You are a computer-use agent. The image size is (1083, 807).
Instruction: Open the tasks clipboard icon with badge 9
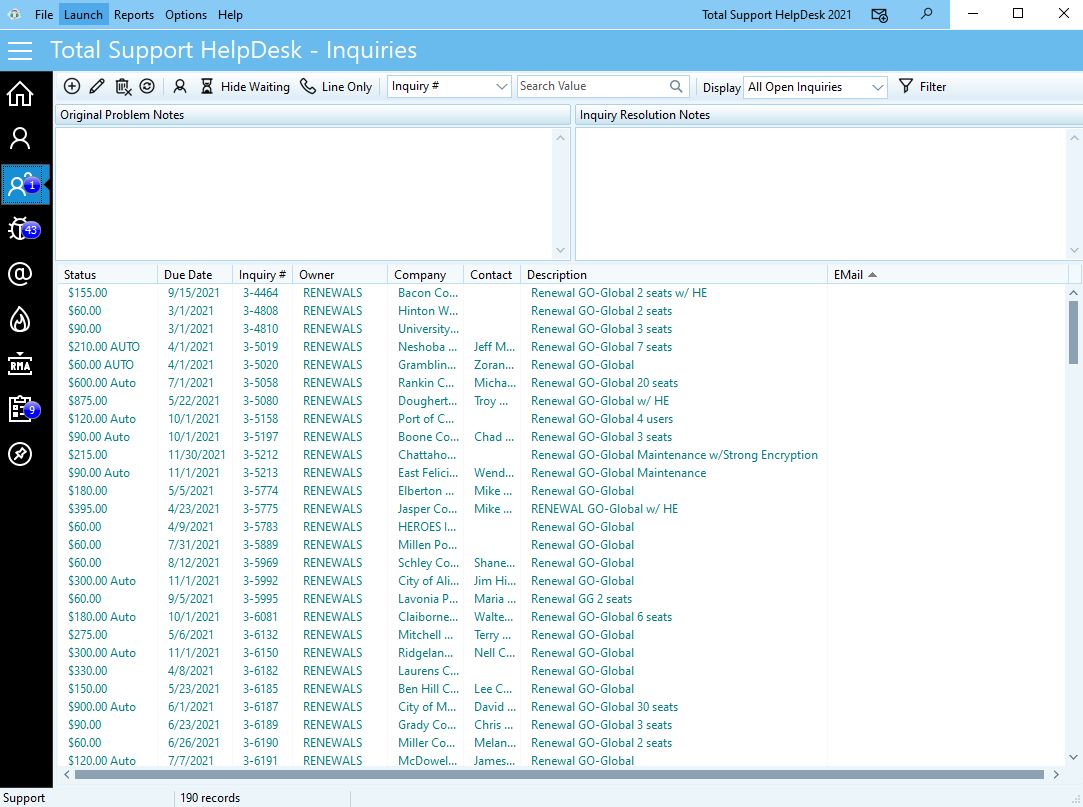[x=23, y=409]
